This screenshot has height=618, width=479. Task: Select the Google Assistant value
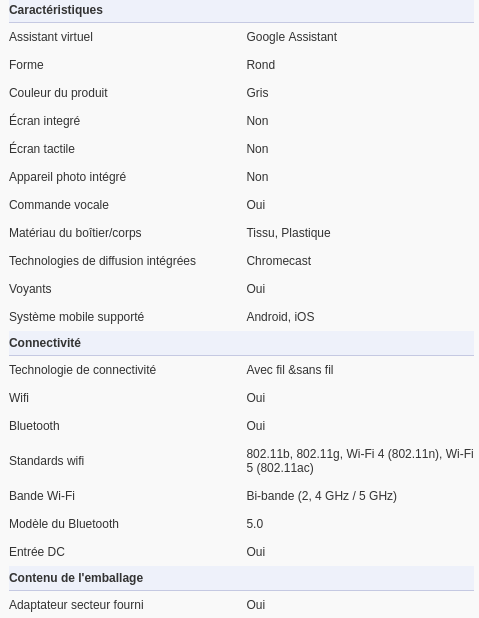point(292,37)
